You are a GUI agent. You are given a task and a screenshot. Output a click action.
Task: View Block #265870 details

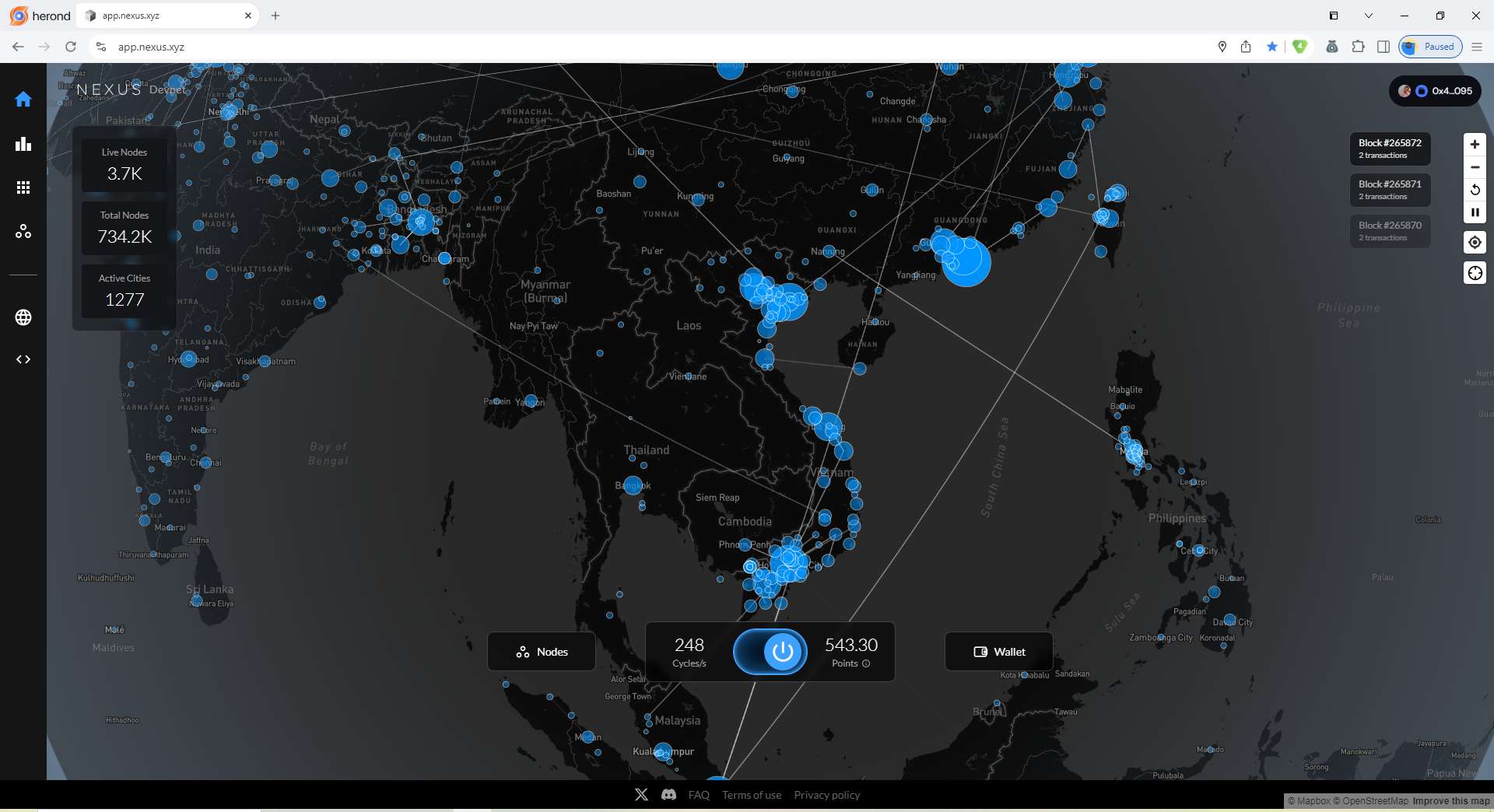point(1390,231)
